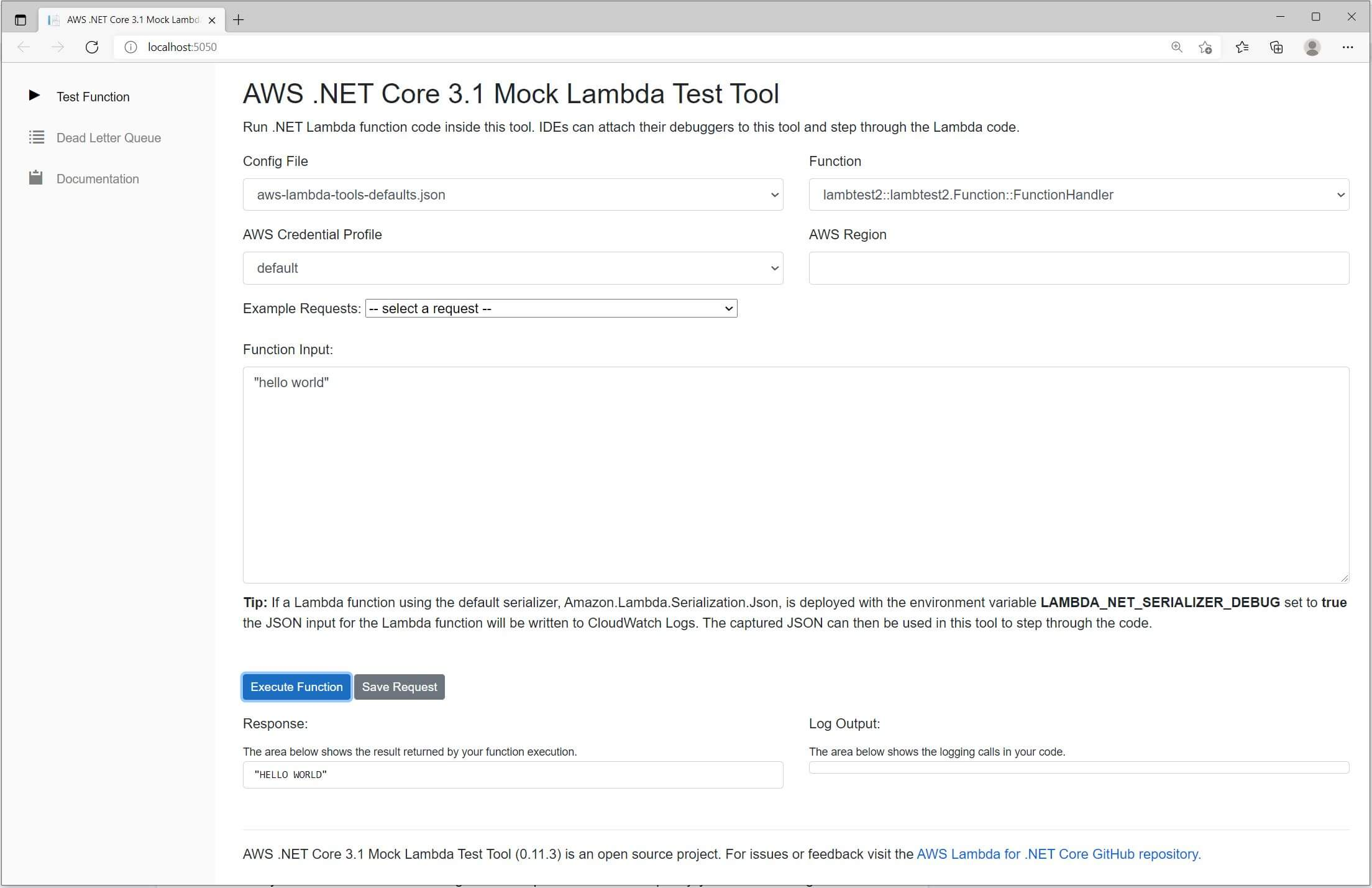The image size is (1372, 888).
Task: Click inside the Function Input text area
Action: click(796, 475)
